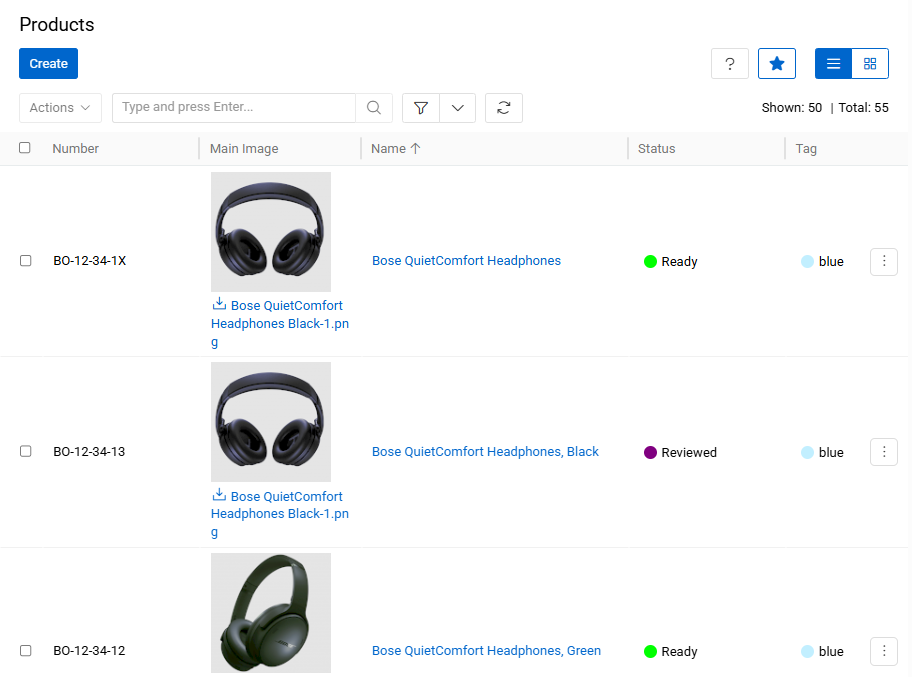Click the magnifier search icon
The image size is (912, 677).
coord(374,108)
